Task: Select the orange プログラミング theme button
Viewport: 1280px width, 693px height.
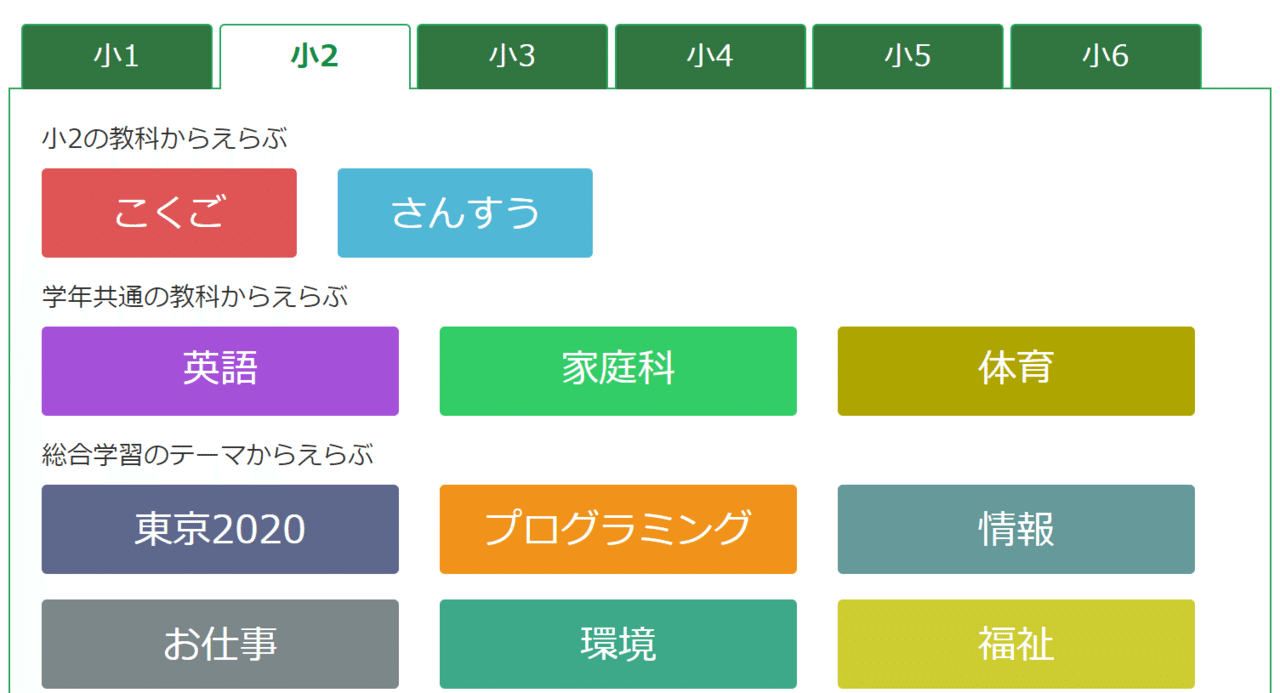Action: coord(617,529)
